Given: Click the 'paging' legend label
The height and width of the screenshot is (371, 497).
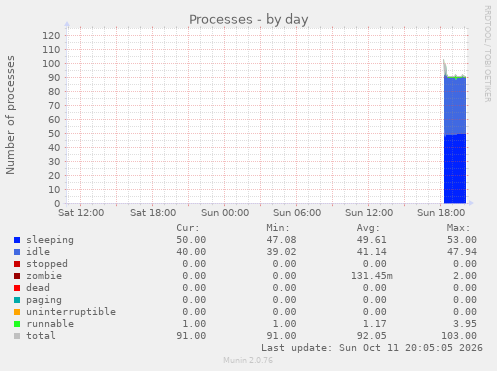Looking at the screenshot, I should [x=44, y=300].
